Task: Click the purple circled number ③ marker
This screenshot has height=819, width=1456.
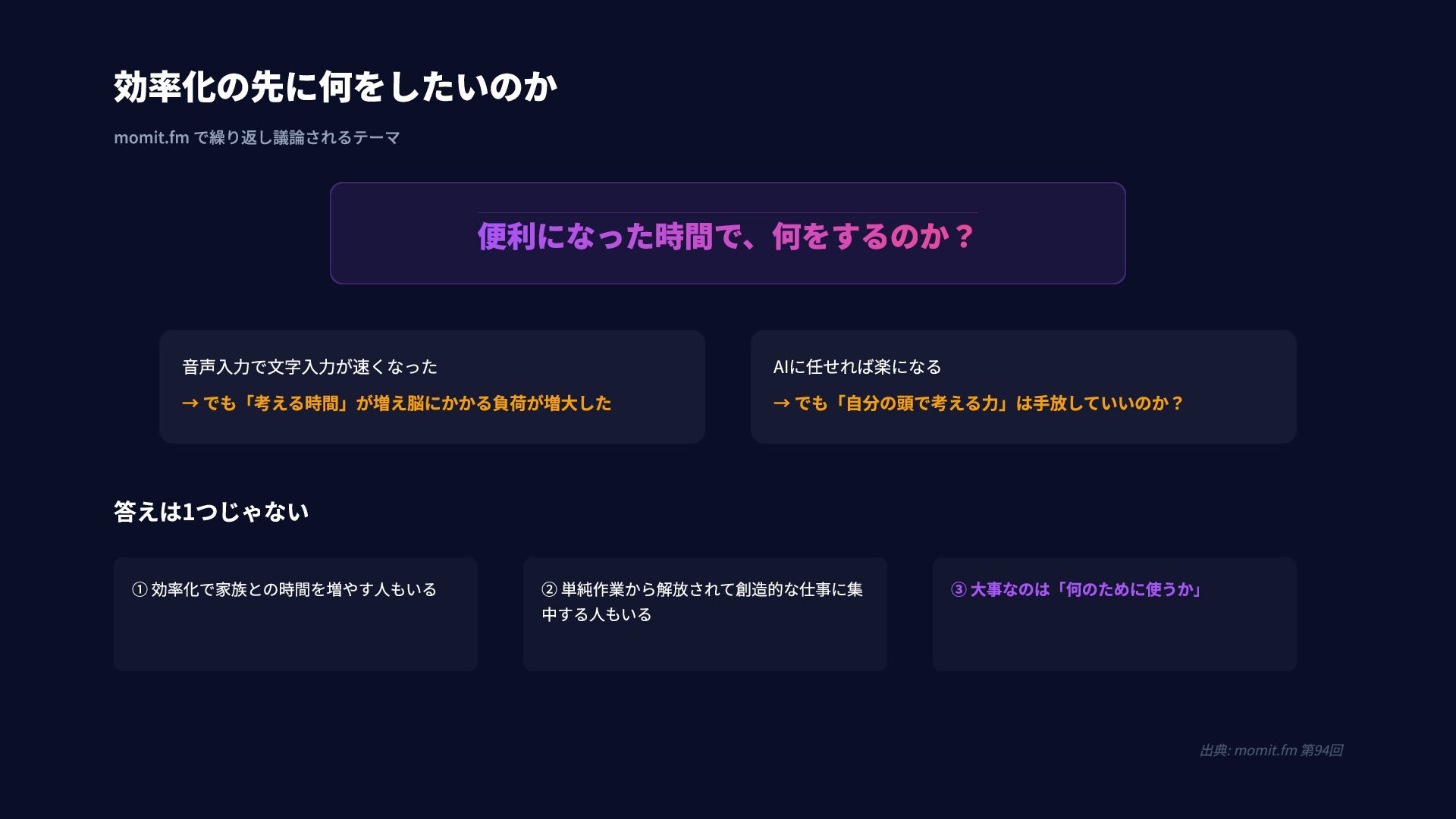Action: click(x=959, y=589)
